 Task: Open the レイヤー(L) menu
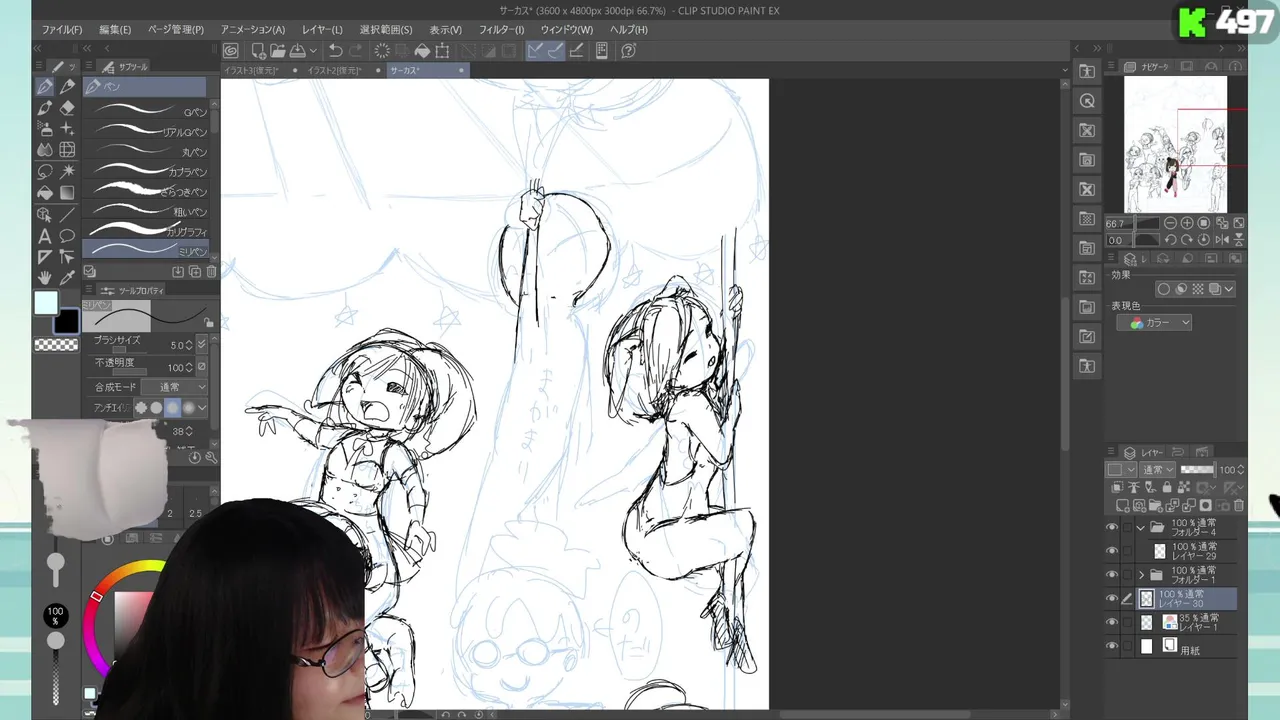click(x=322, y=30)
